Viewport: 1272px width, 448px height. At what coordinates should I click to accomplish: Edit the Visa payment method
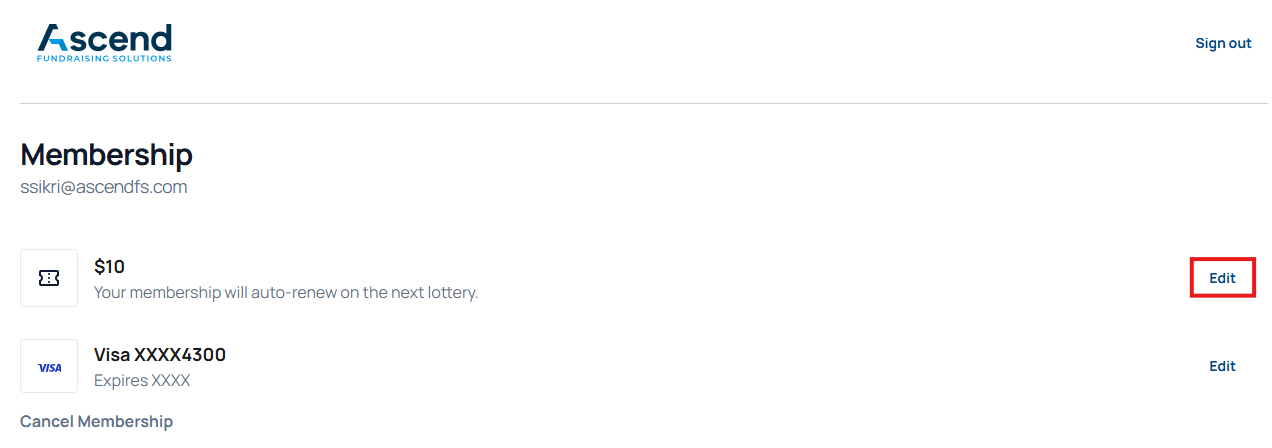1222,366
